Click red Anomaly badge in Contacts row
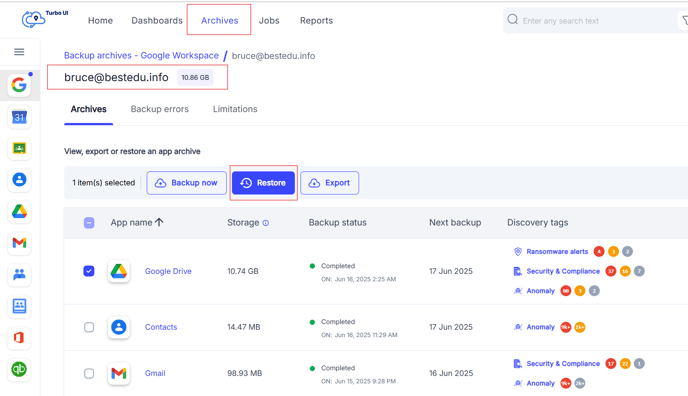 pos(566,327)
